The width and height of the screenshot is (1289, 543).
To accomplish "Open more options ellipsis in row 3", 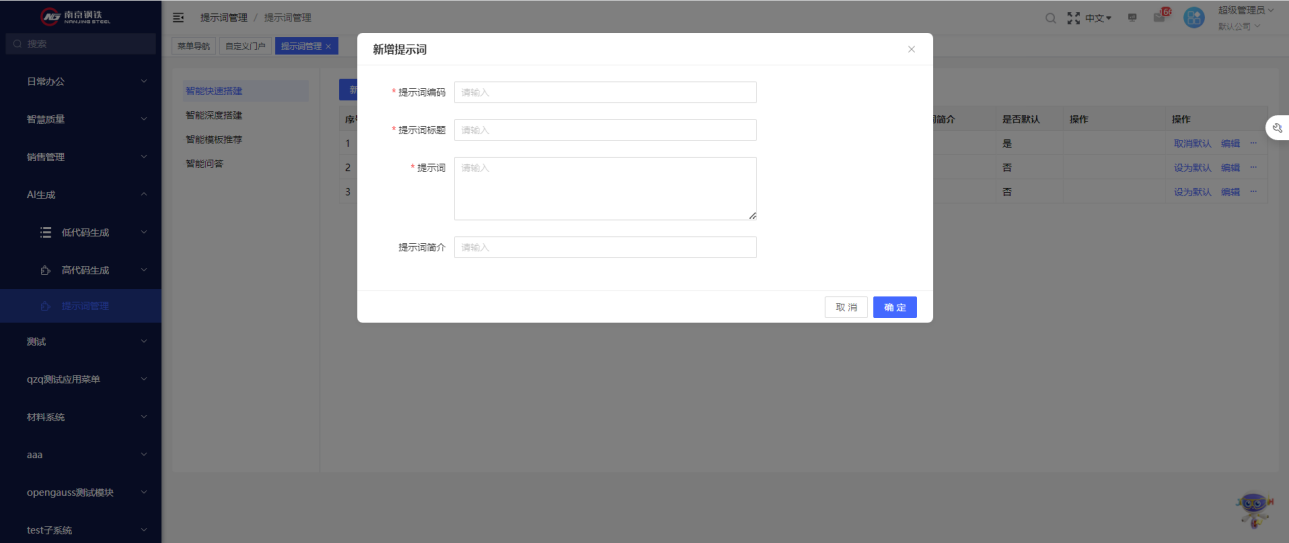I will 1253,191.
